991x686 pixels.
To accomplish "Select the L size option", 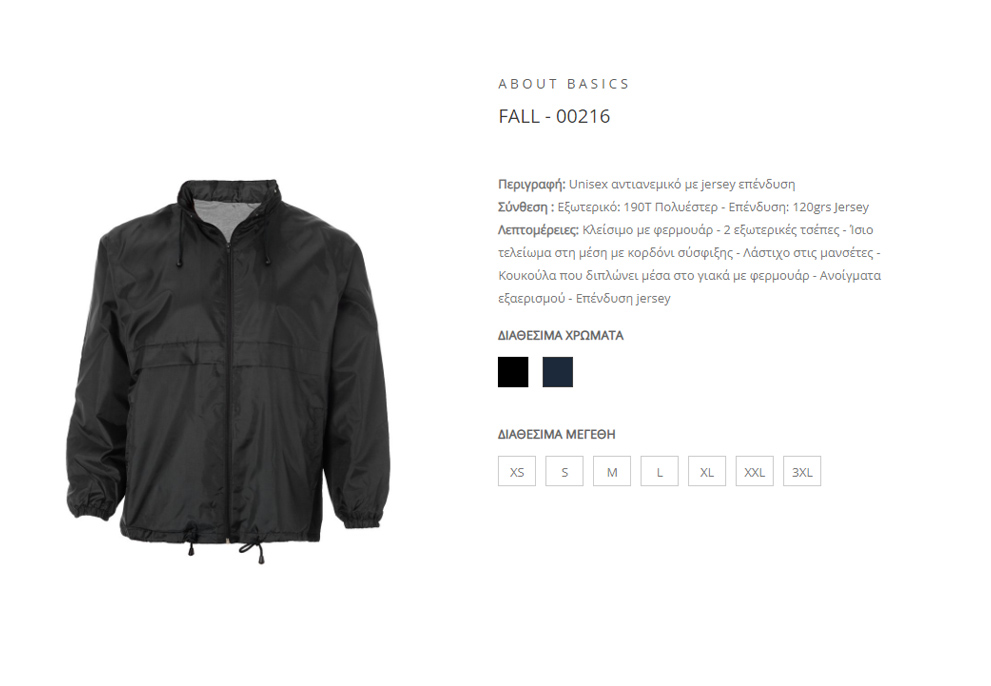I will click(659, 471).
